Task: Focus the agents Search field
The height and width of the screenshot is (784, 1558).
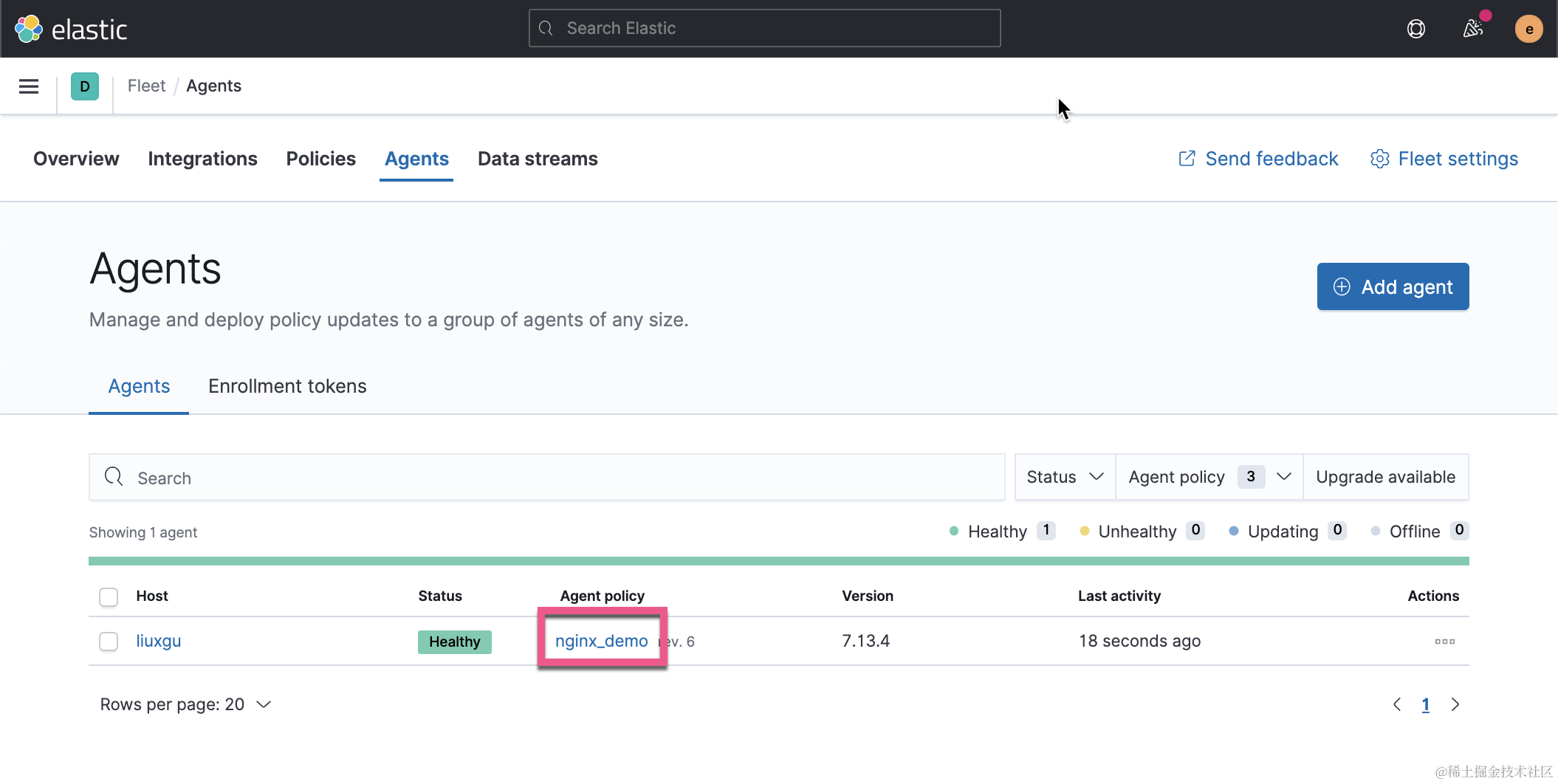Action: click(x=546, y=478)
